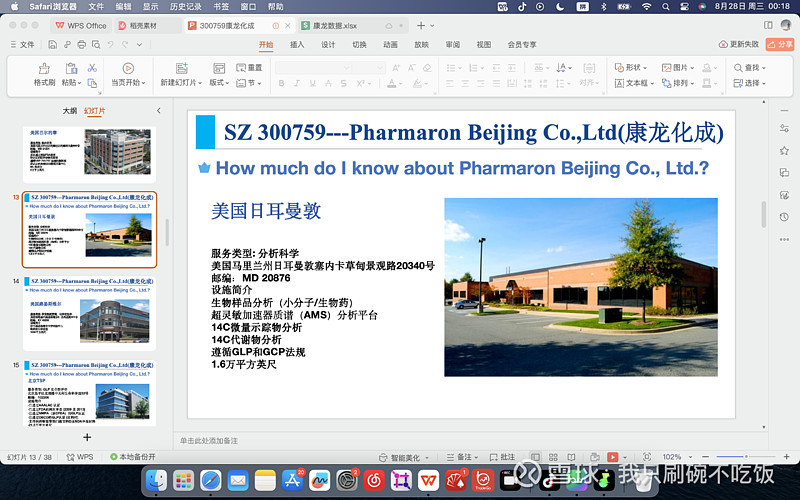Viewport: 800px width, 500px height.
Task: Collapse the slide thumbnail panel
Action: click(159, 111)
